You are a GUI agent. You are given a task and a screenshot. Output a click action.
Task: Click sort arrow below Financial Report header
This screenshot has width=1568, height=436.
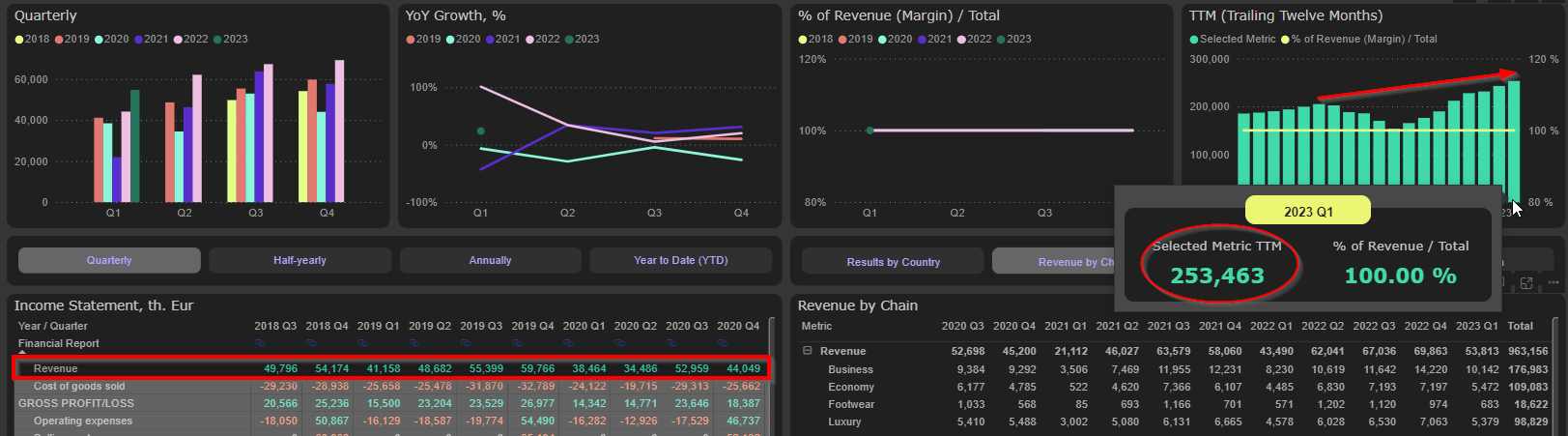coord(22,354)
